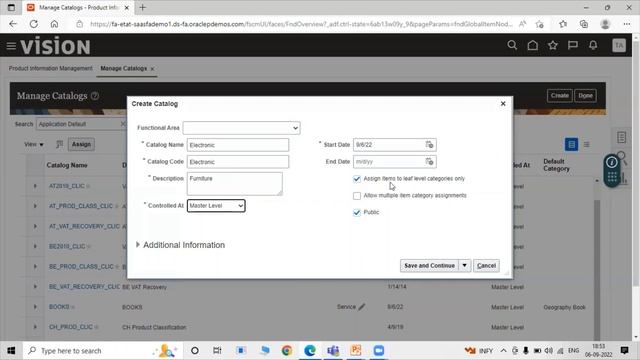The image size is (640, 360).
Task: Open the Controlled At Master Level dropdown
Action: pos(216,206)
